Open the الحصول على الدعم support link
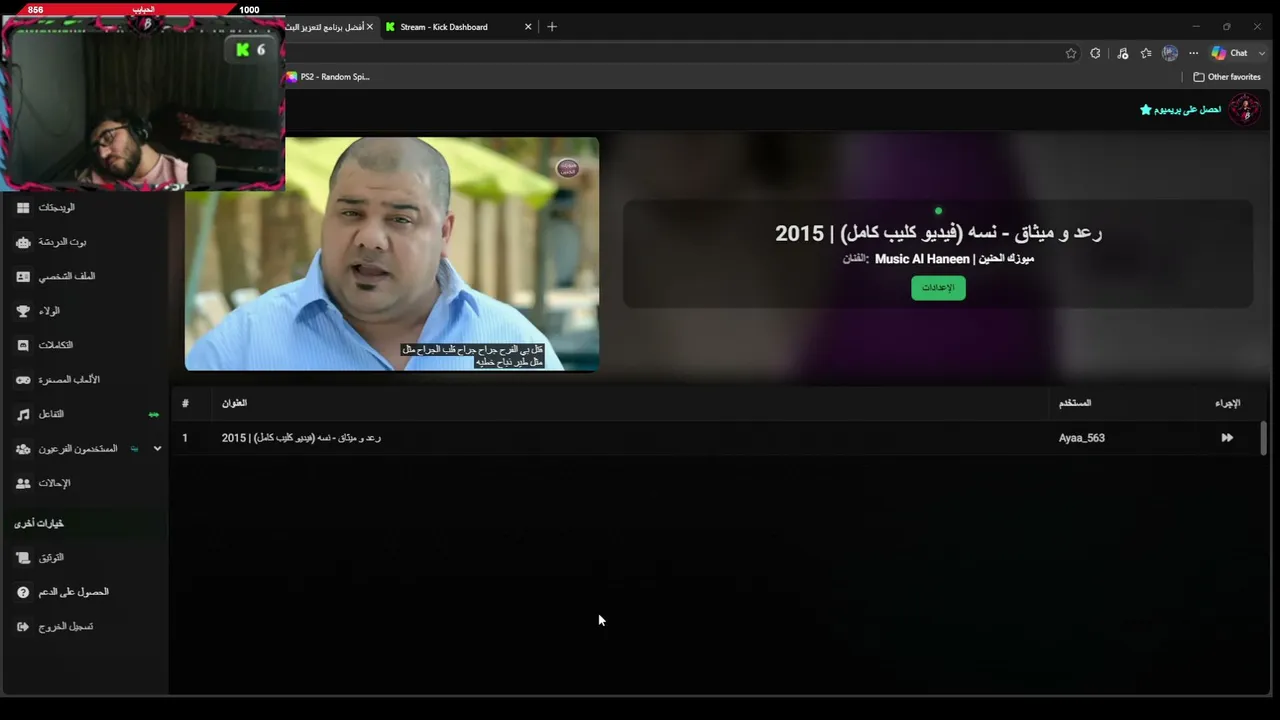 pyautogui.click(x=73, y=592)
